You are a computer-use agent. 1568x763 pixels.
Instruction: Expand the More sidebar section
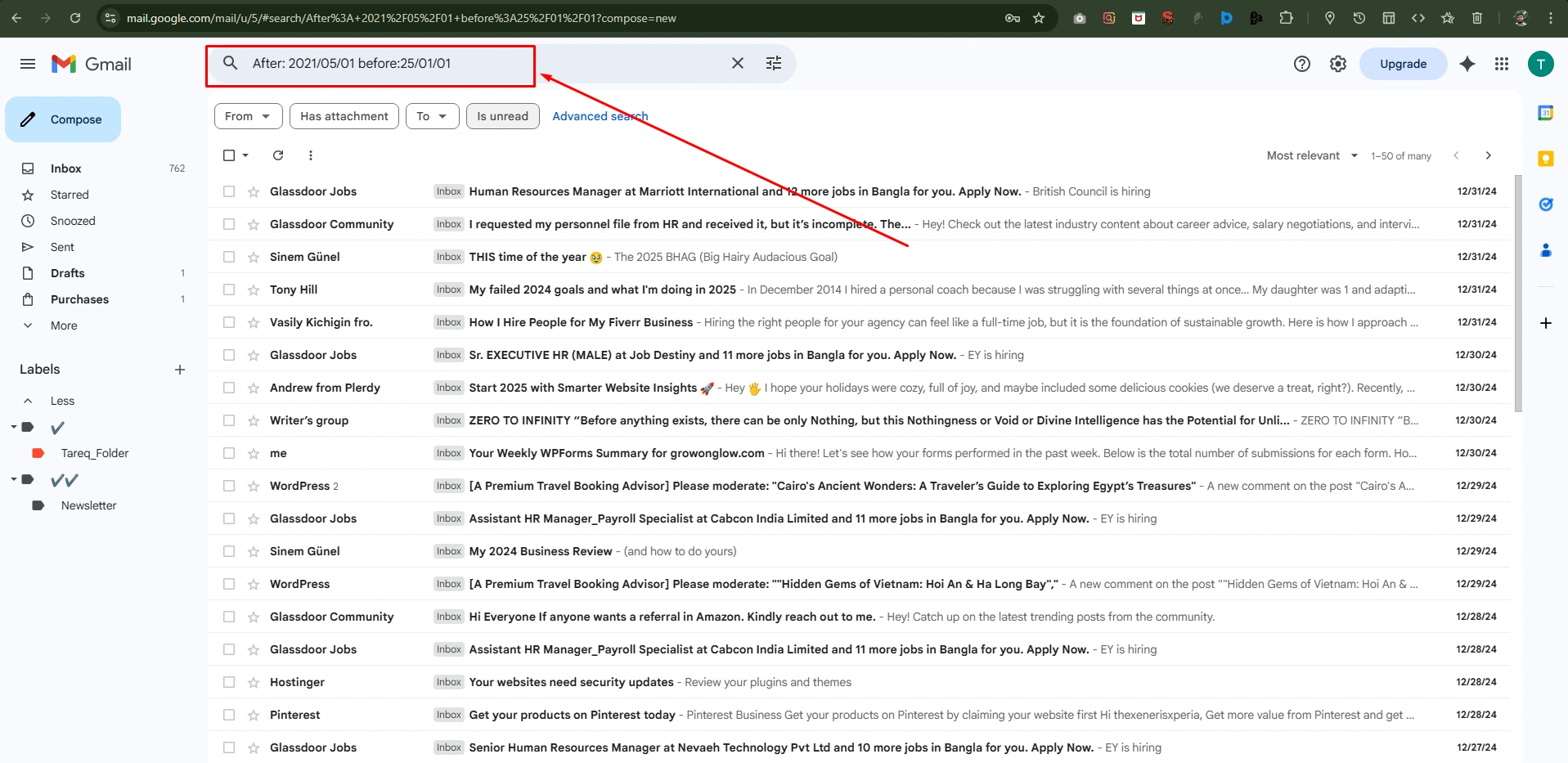(x=64, y=325)
